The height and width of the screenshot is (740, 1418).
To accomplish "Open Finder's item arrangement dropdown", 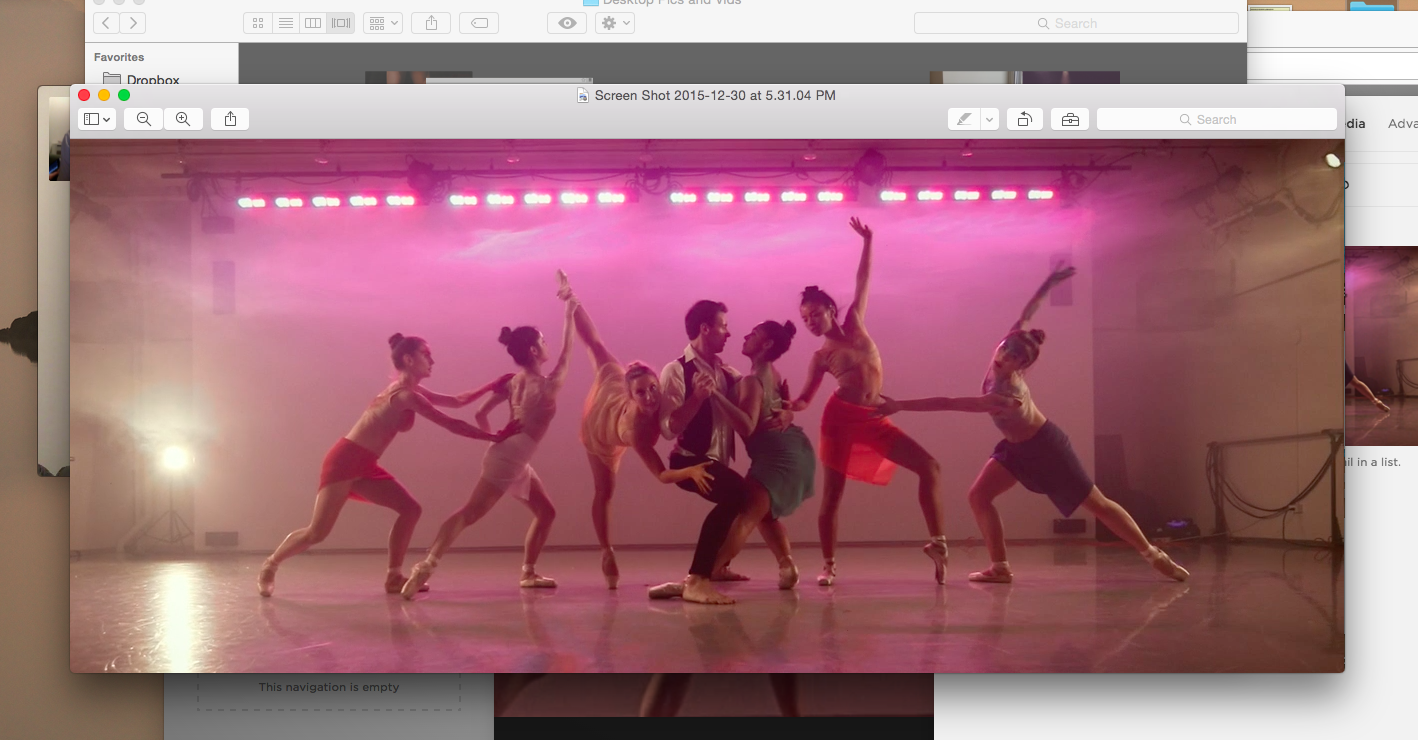I will (x=383, y=23).
